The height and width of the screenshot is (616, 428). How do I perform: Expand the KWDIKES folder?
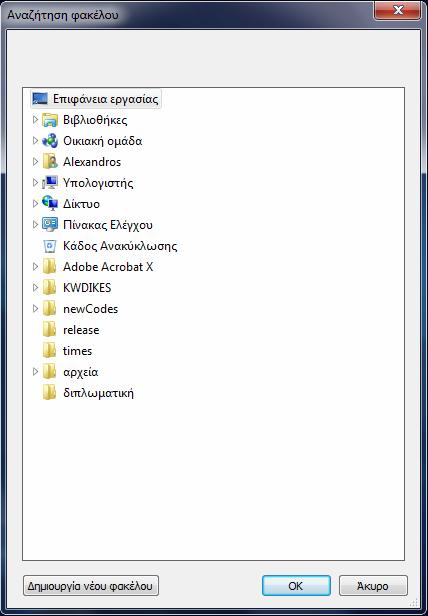[35, 288]
